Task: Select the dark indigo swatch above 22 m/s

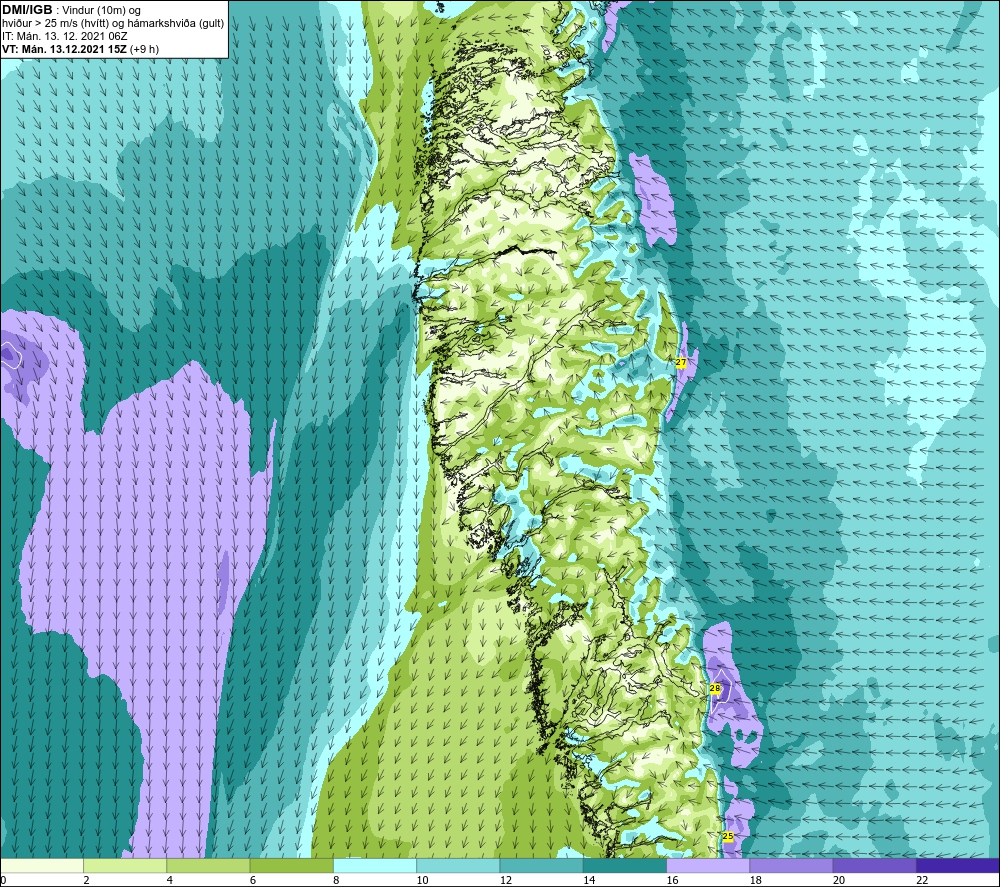Action: (x=958, y=865)
